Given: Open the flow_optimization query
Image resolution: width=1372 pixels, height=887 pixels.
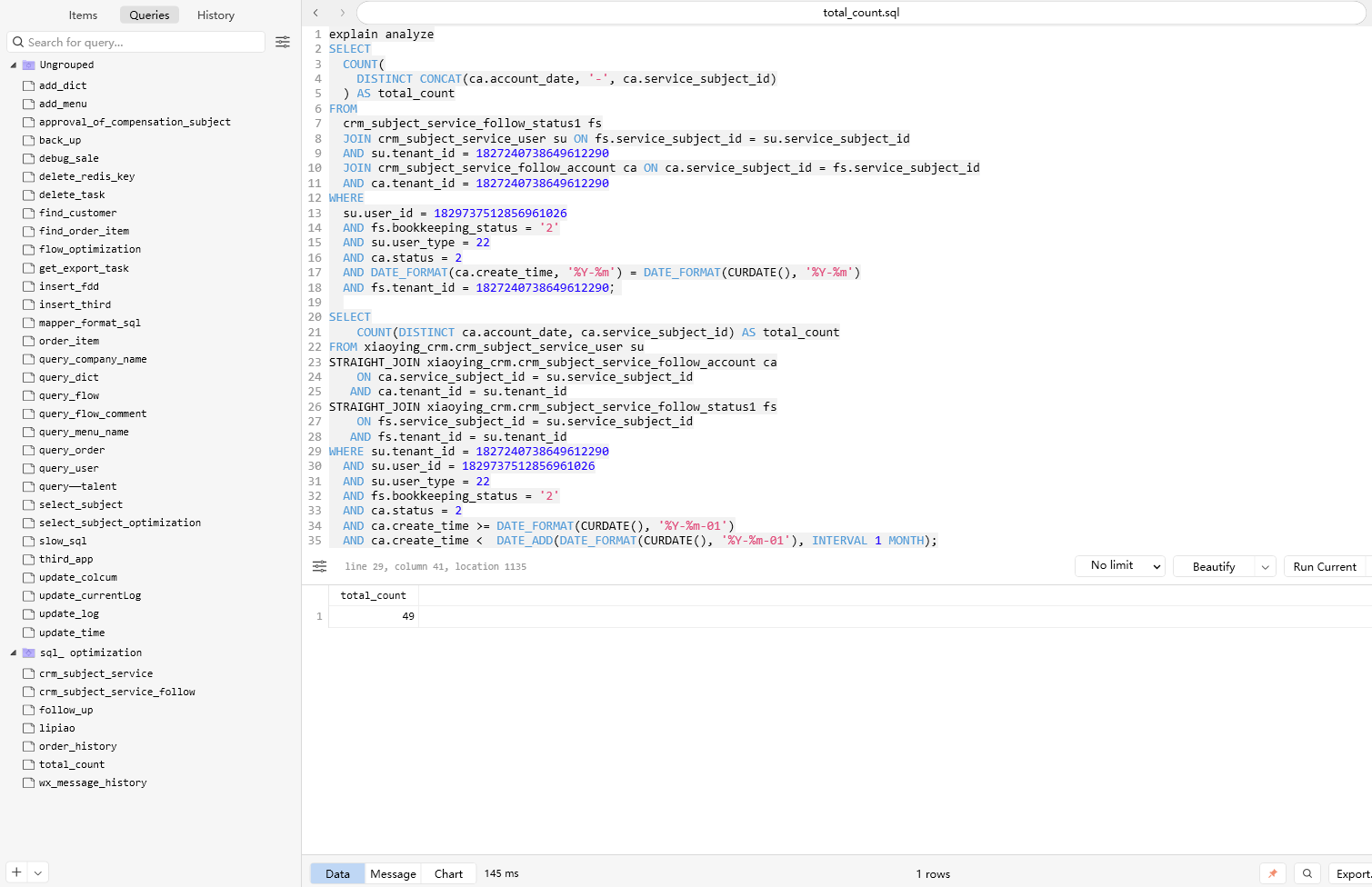Looking at the screenshot, I should 90,249.
